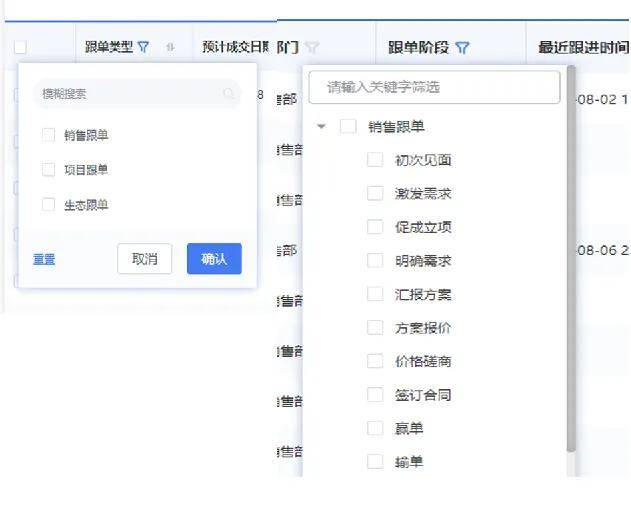Open the 跟单阶段 filter funnel icon
Screen dimensions: 631x505
coord(462,47)
